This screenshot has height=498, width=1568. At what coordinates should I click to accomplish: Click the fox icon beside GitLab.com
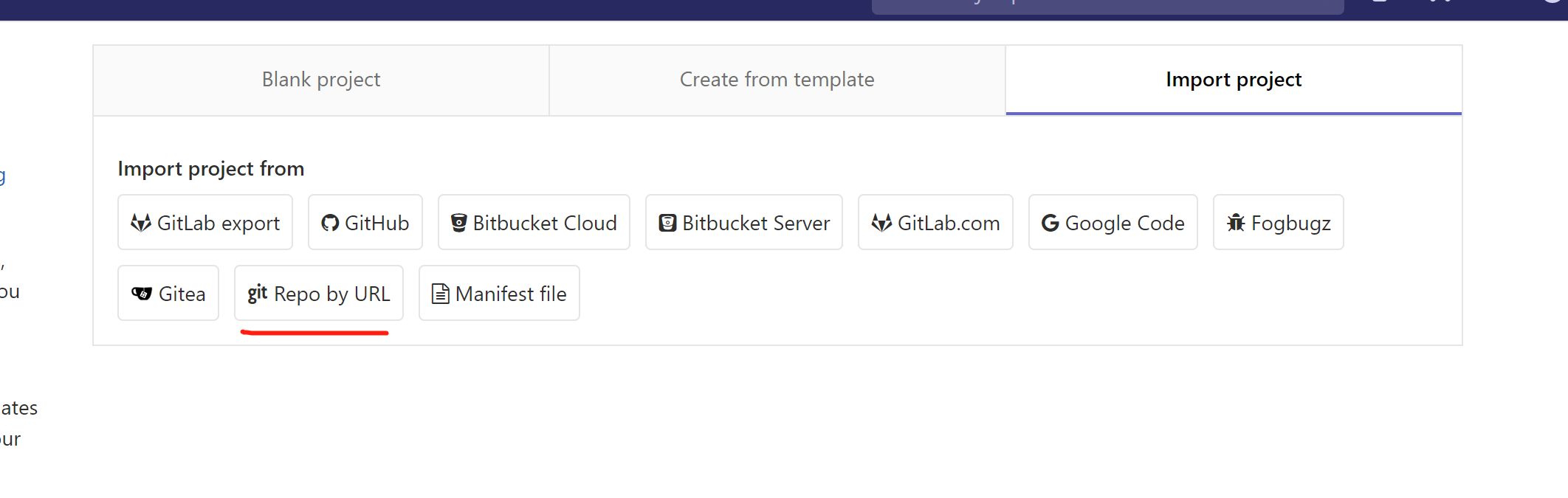tap(881, 223)
